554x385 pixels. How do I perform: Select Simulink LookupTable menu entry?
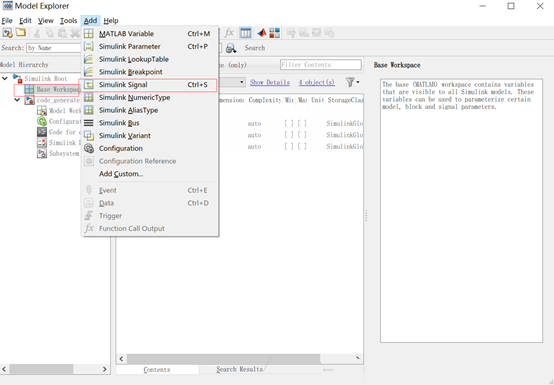pyautogui.click(x=150, y=59)
